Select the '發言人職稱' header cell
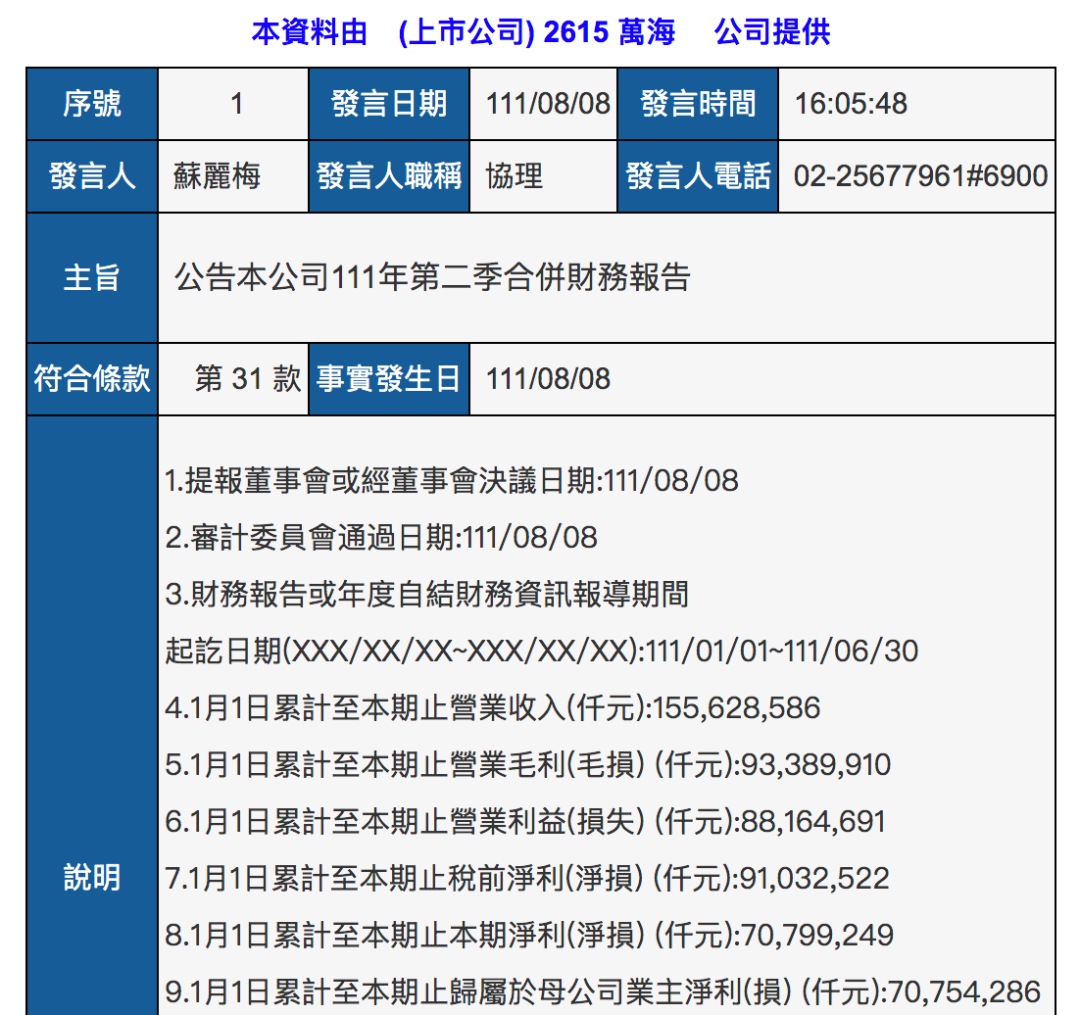Screen dimensions: 1080x1015 pyautogui.click(x=389, y=176)
